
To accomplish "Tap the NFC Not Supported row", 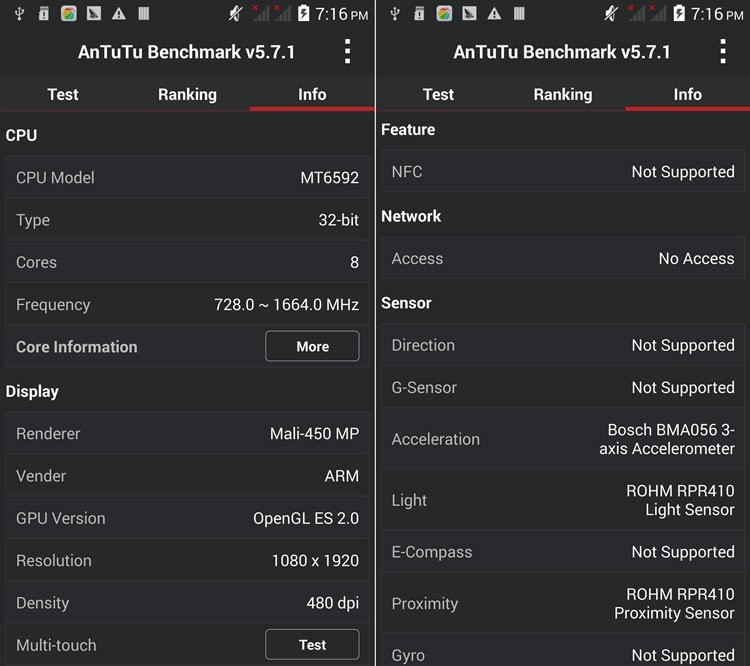I will tap(563, 172).
